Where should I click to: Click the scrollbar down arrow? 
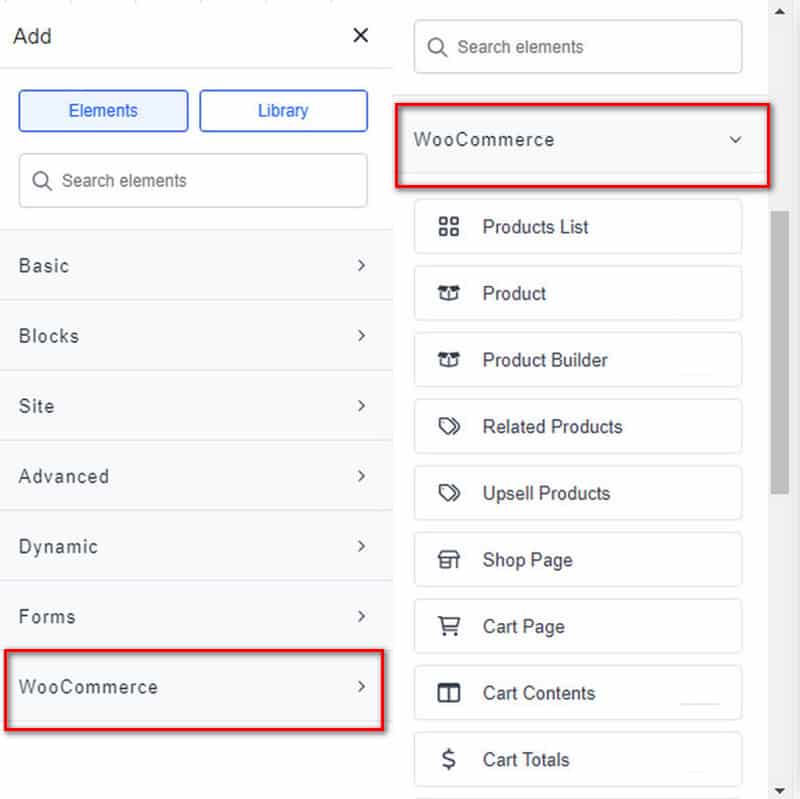point(780,790)
